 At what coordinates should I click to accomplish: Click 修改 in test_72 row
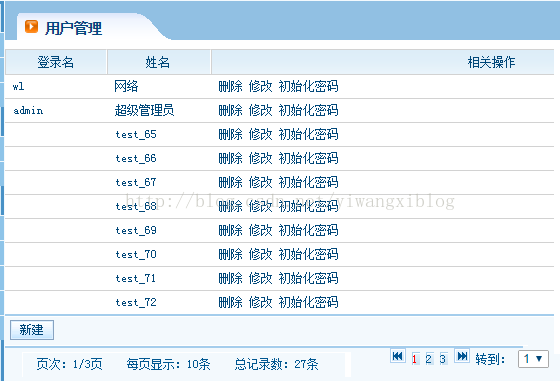260,302
